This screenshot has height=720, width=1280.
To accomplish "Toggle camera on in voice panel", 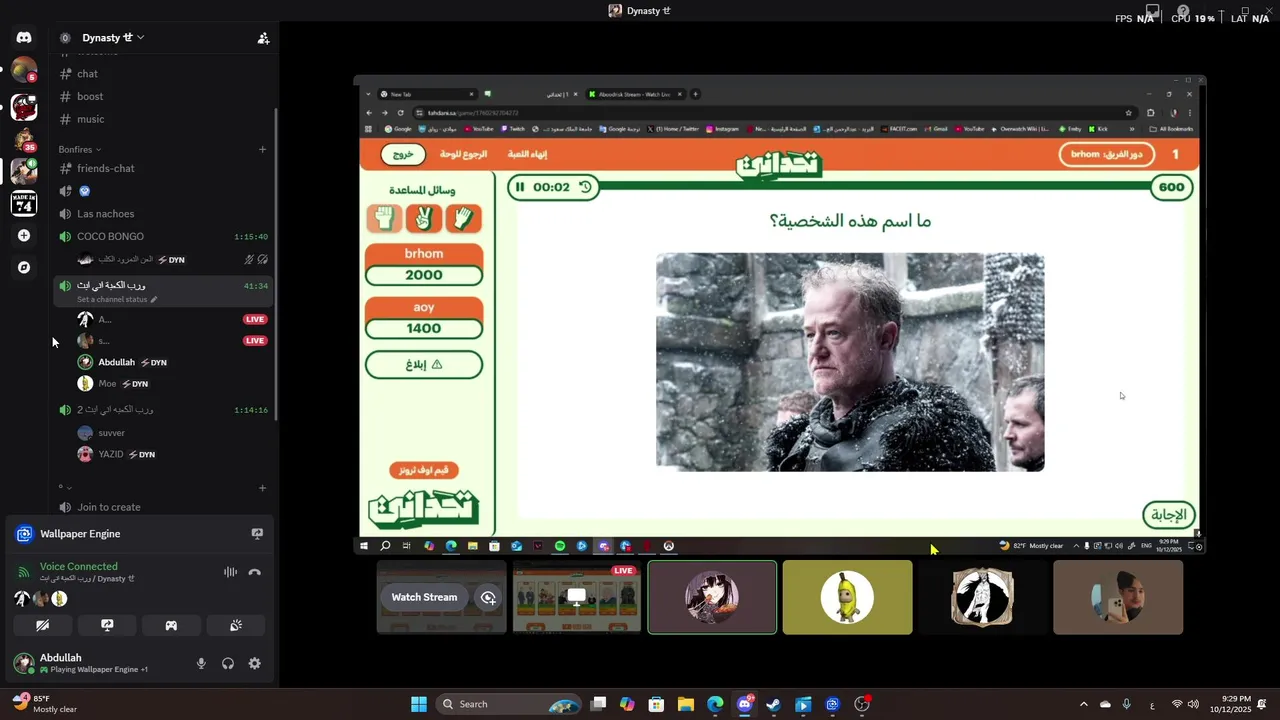I will 43,625.
